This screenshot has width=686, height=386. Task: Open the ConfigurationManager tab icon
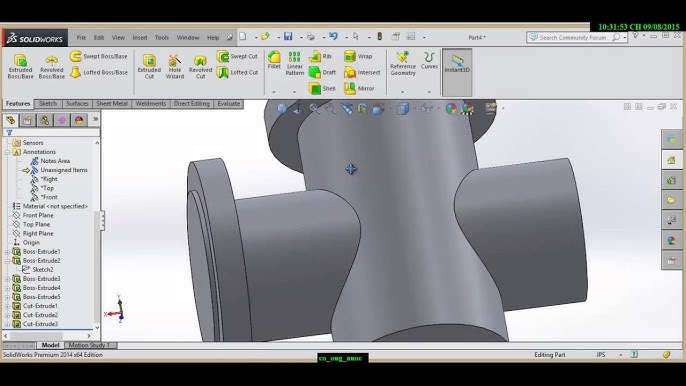tap(45, 120)
